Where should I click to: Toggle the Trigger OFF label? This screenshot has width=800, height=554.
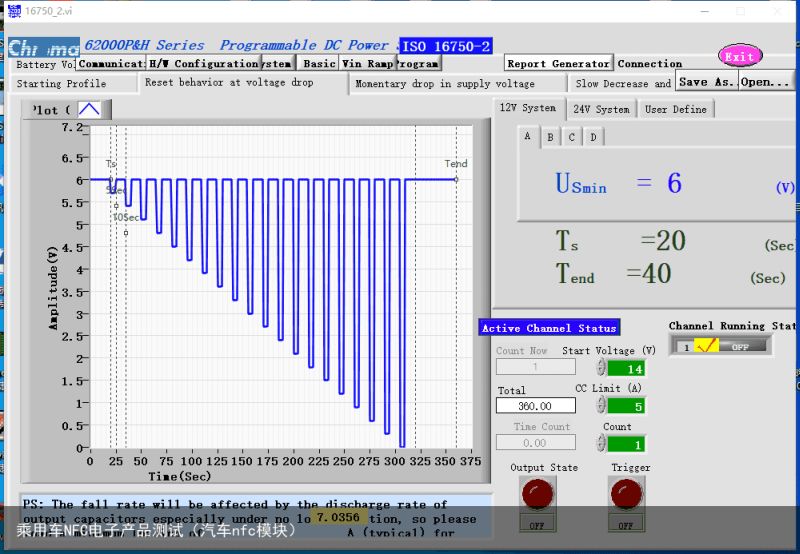[626, 524]
